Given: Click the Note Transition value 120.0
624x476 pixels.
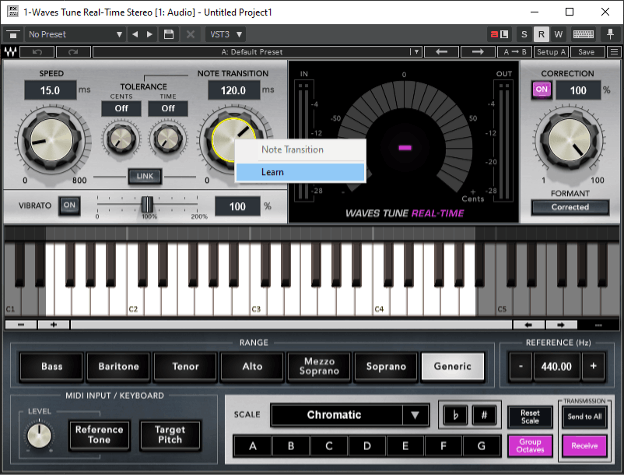Looking at the screenshot, I should [234, 90].
